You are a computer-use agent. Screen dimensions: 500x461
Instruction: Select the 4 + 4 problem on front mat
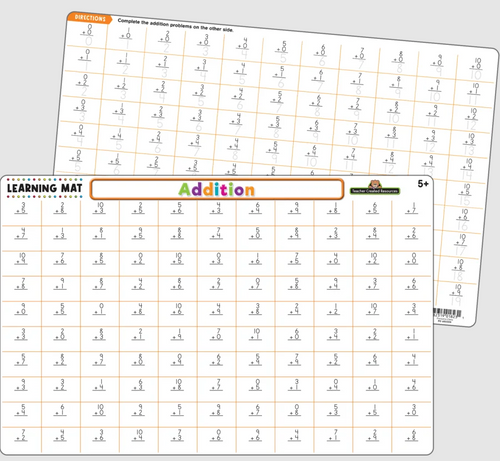[x=295, y=435]
